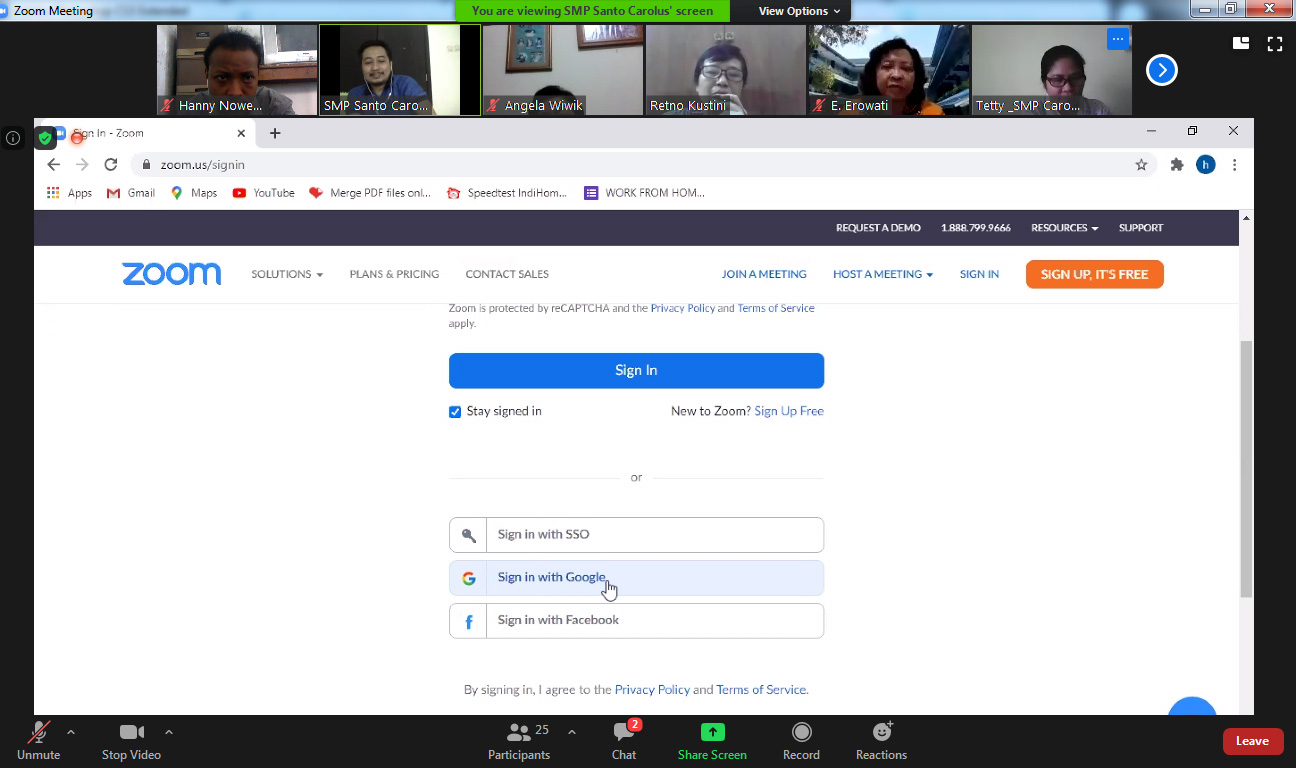1296x768 pixels.
Task: Open more options on Tetty's video tile
Action: pyautogui.click(x=1118, y=39)
